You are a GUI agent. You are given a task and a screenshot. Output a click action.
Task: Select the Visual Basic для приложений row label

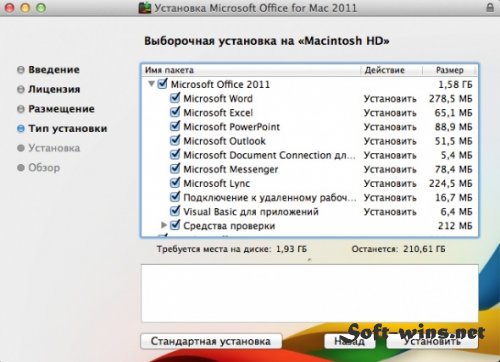[251, 212]
